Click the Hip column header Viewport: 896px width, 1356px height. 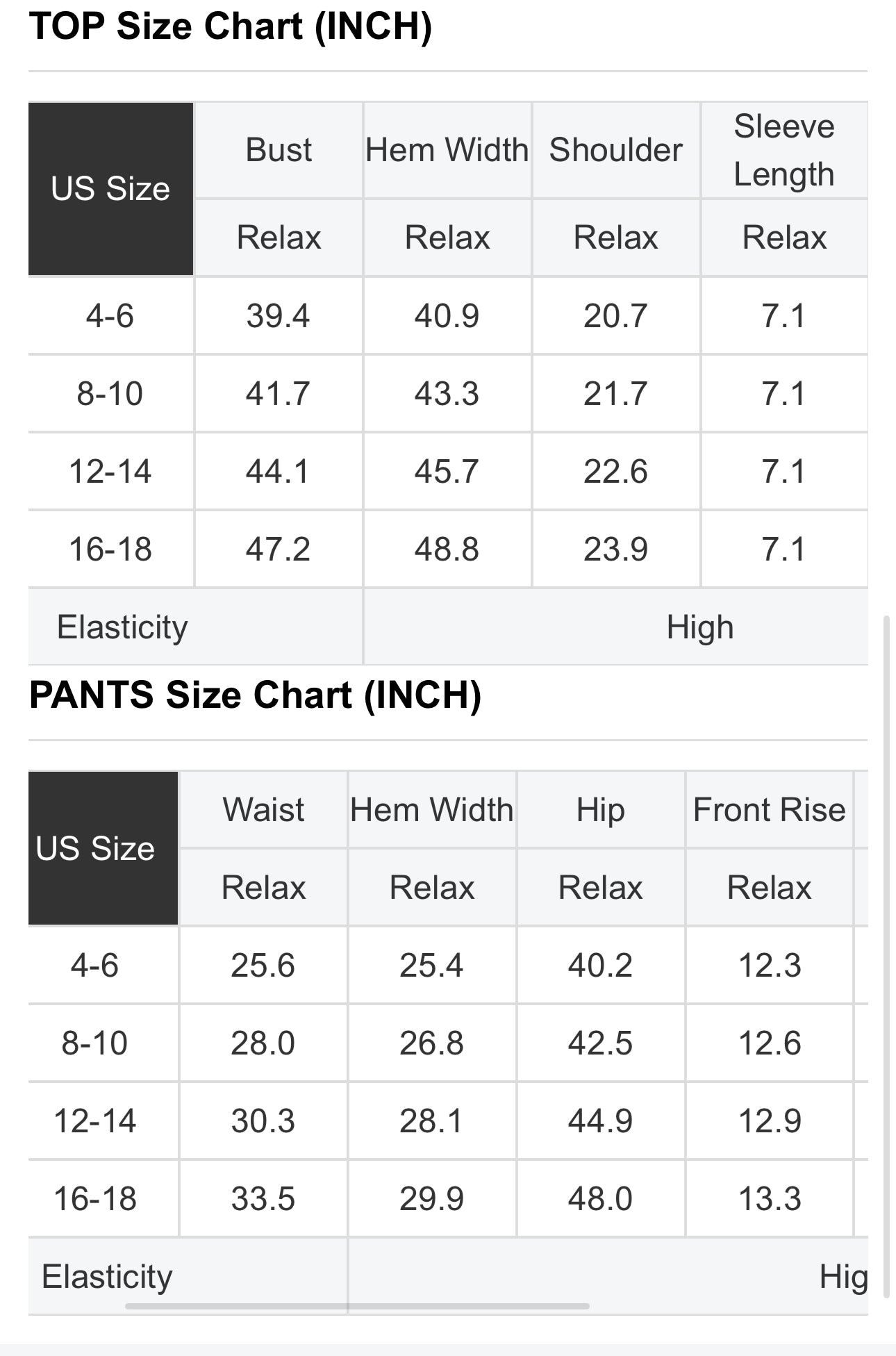600,810
